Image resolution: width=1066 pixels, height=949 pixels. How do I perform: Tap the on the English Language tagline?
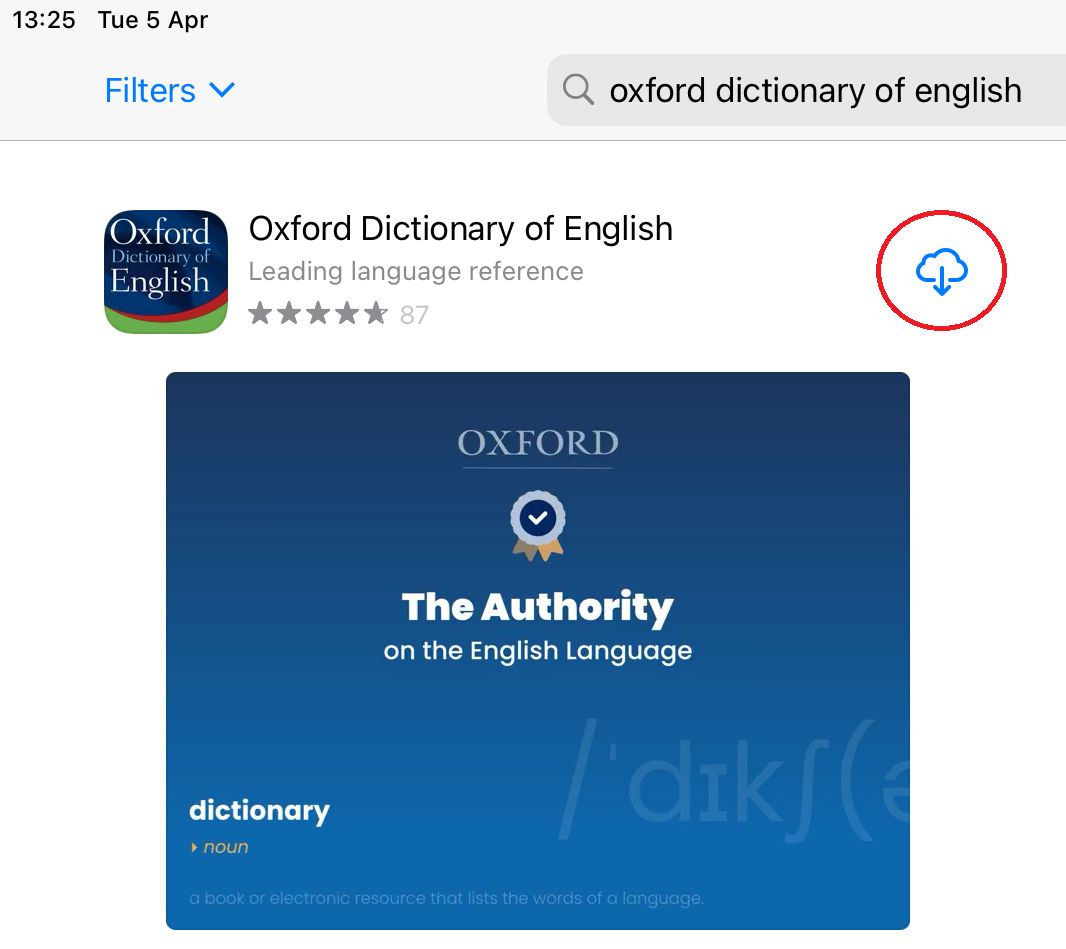(538, 651)
